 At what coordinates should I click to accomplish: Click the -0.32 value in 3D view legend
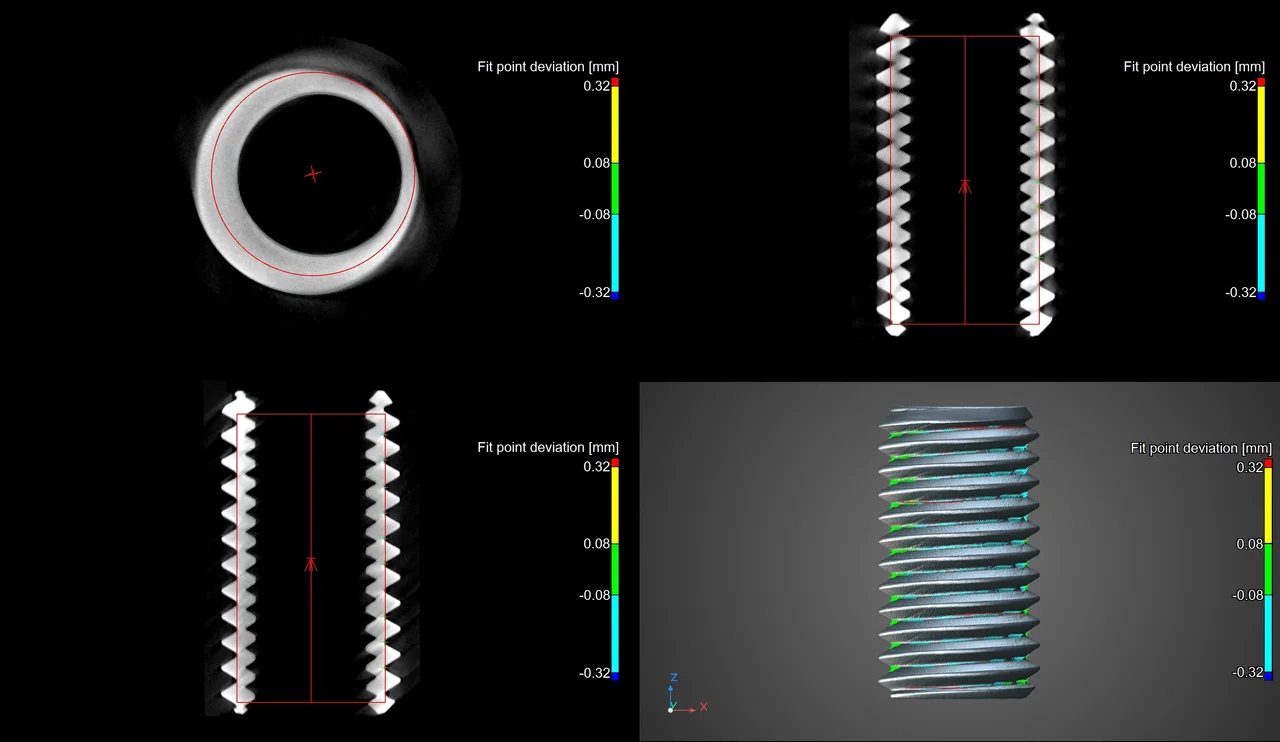click(x=1249, y=673)
